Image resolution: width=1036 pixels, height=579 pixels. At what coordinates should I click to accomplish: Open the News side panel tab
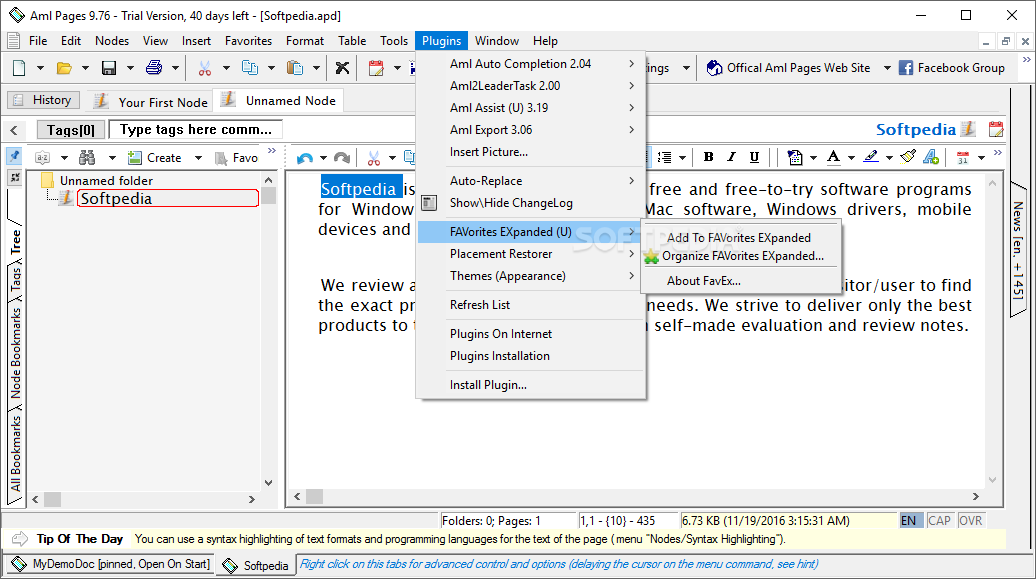coord(1018,251)
